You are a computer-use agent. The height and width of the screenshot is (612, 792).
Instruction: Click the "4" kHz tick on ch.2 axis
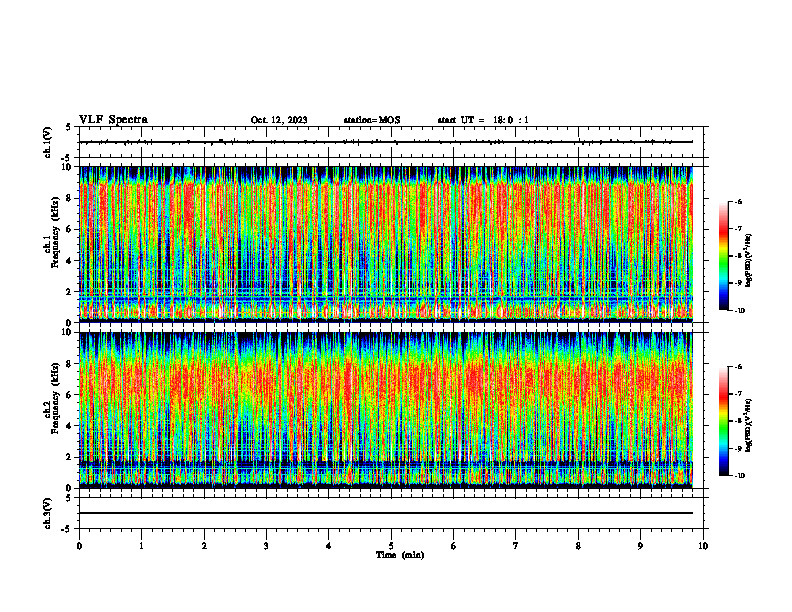click(x=70, y=426)
